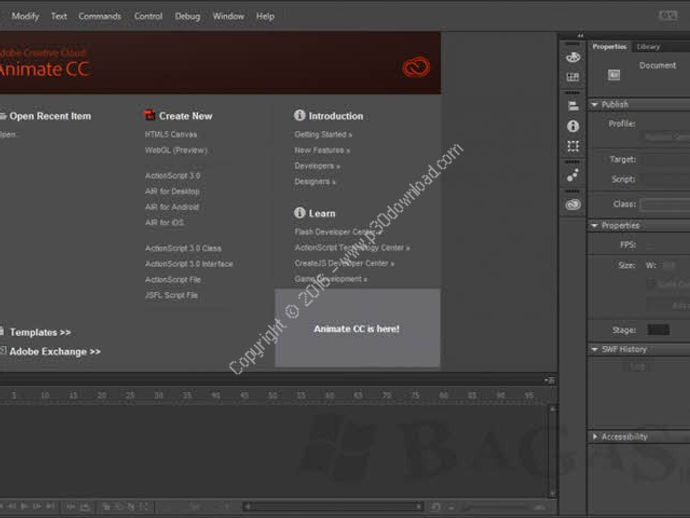Viewport: 690px width, 518px height.
Task: Click the timeline Play button
Action: [24, 507]
